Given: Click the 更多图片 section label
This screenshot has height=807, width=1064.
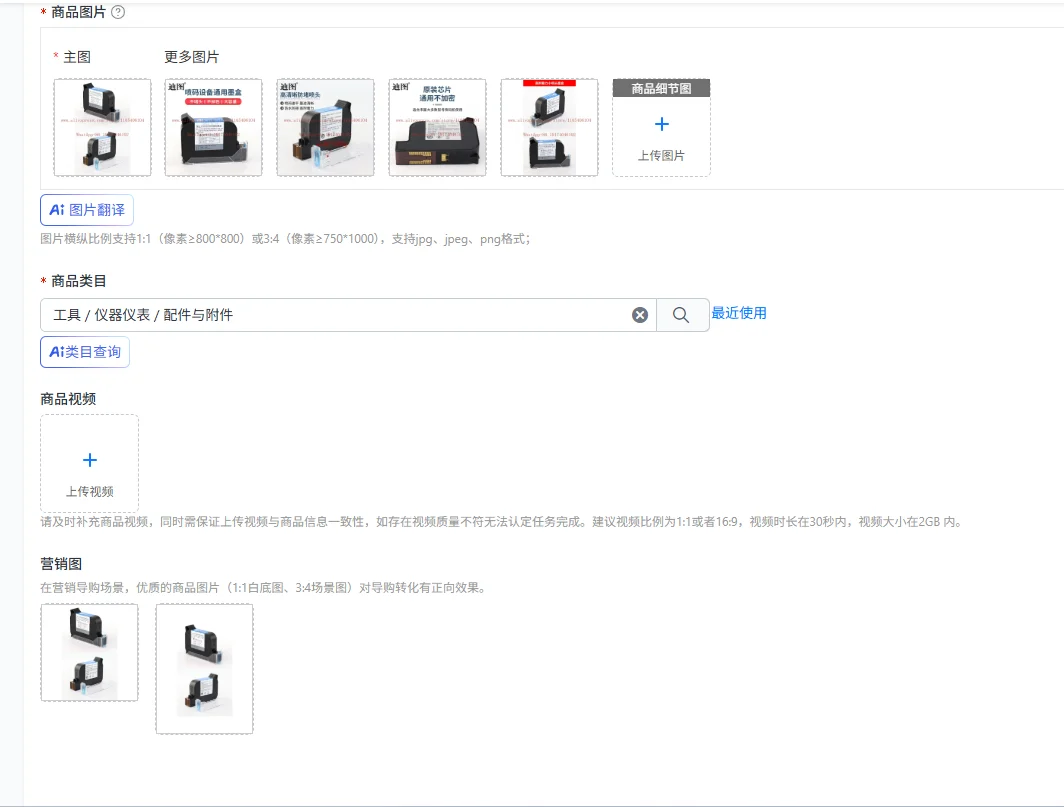Looking at the screenshot, I should tap(191, 57).
